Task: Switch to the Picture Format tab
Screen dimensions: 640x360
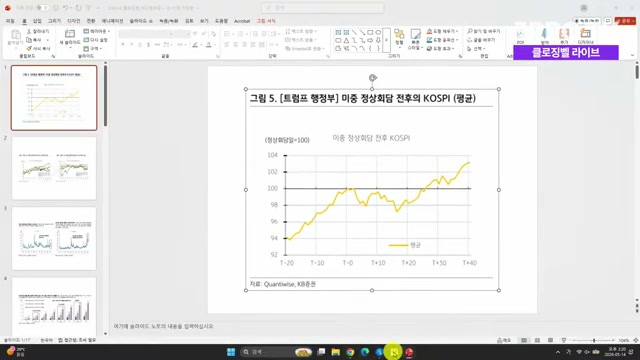Action: coord(266,21)
